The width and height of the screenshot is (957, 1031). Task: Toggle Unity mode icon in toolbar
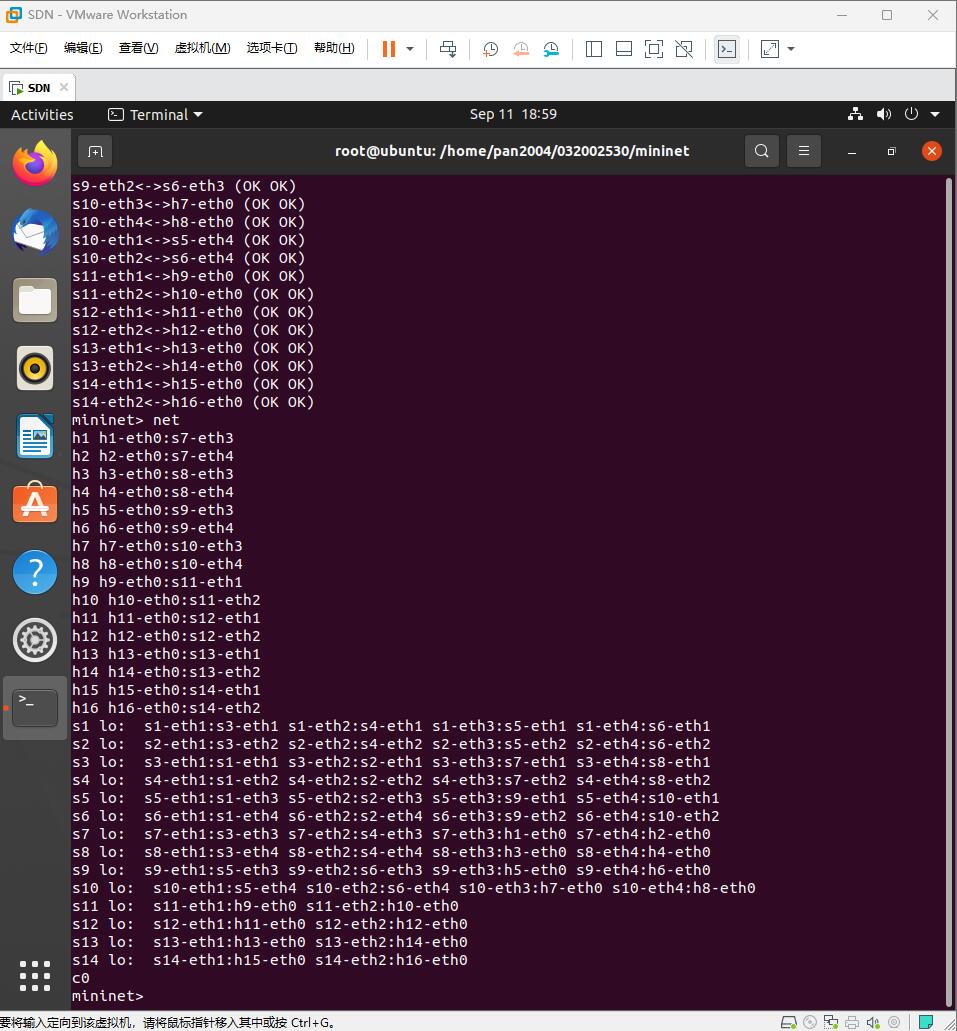(x=684, y=49)
